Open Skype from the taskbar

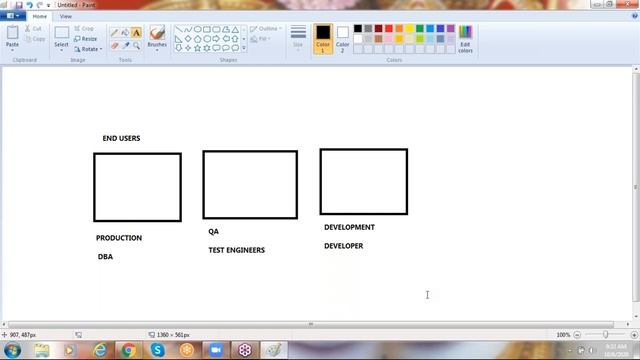coord(158,350)
